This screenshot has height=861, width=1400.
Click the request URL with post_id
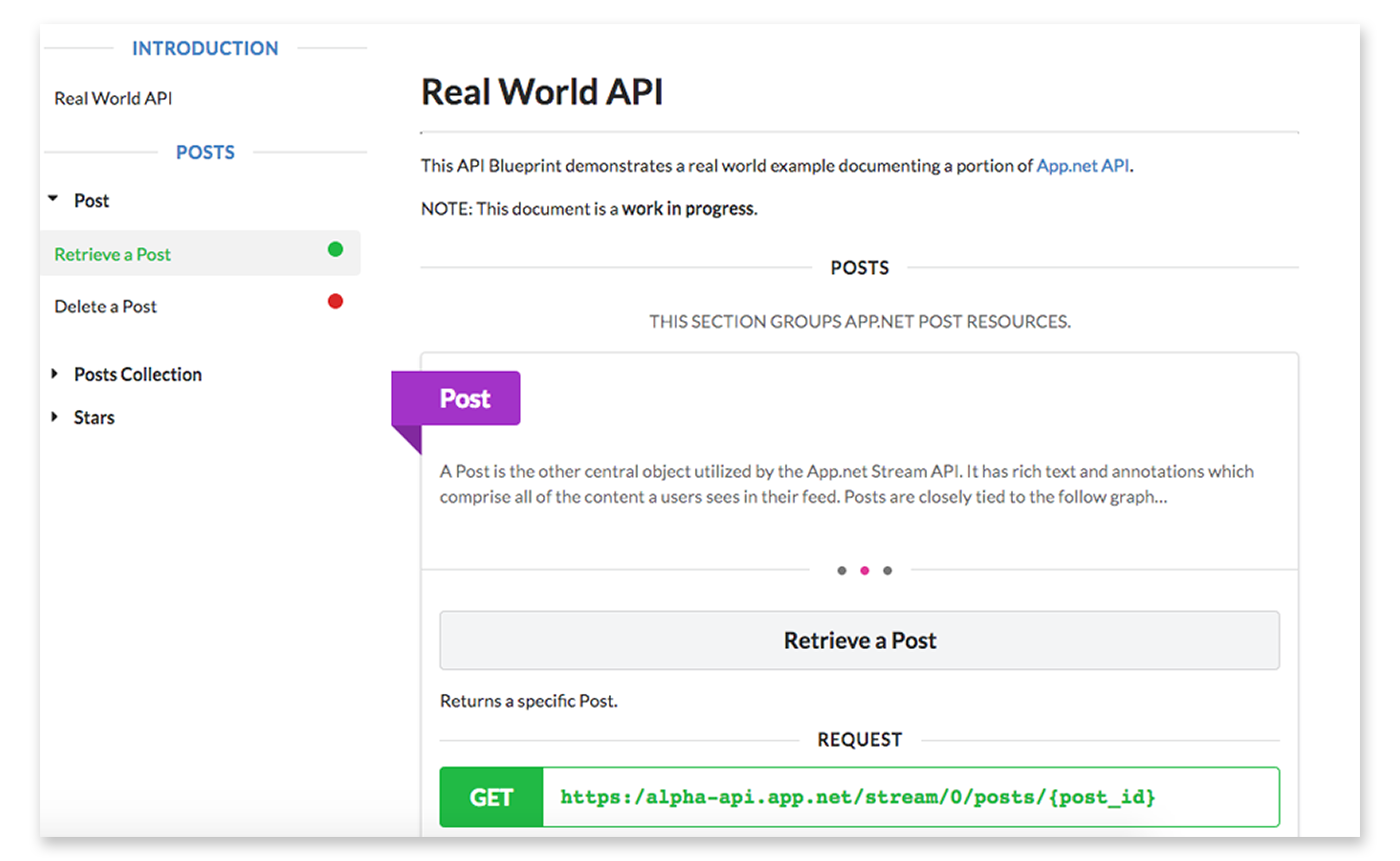(858, 797)
